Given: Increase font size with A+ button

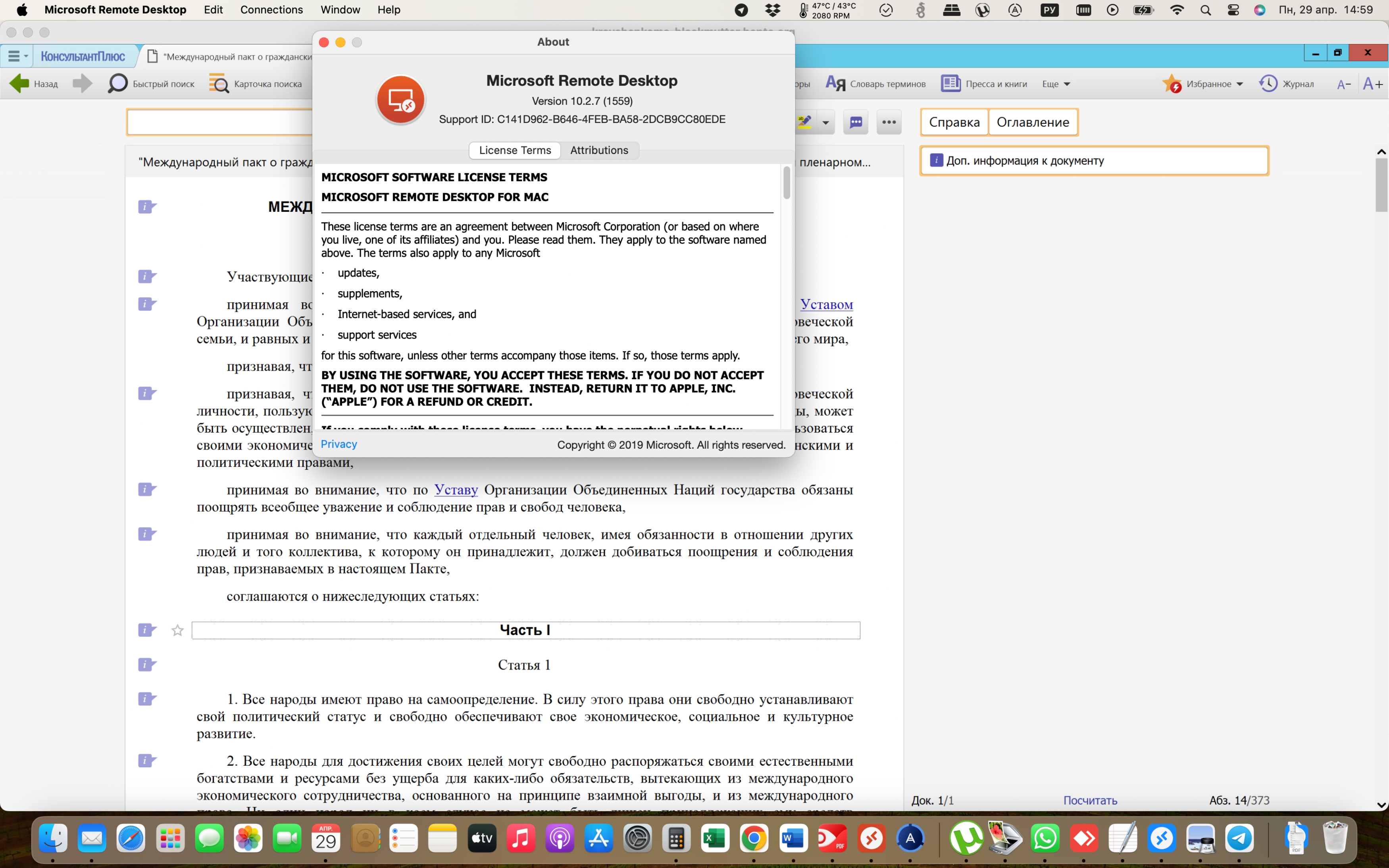Looking at the screenshot, I should 1373,84.
